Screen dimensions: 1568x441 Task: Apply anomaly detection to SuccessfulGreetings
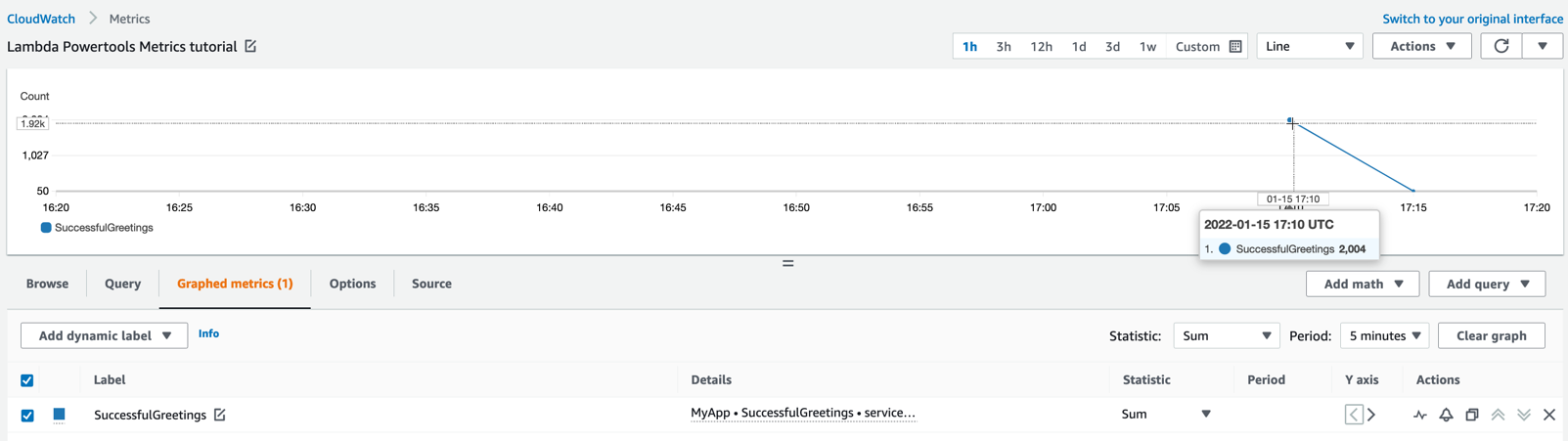click(1419, 415)
